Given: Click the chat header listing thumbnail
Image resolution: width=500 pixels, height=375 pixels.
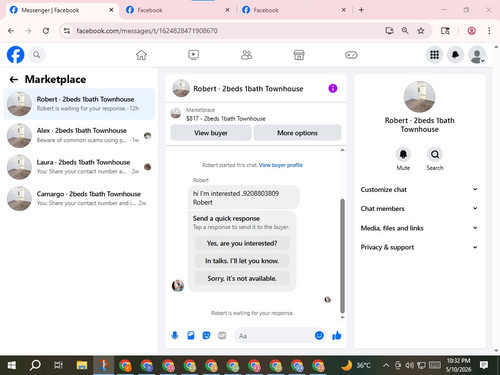Looking at the screenshot, I should 181,88.
